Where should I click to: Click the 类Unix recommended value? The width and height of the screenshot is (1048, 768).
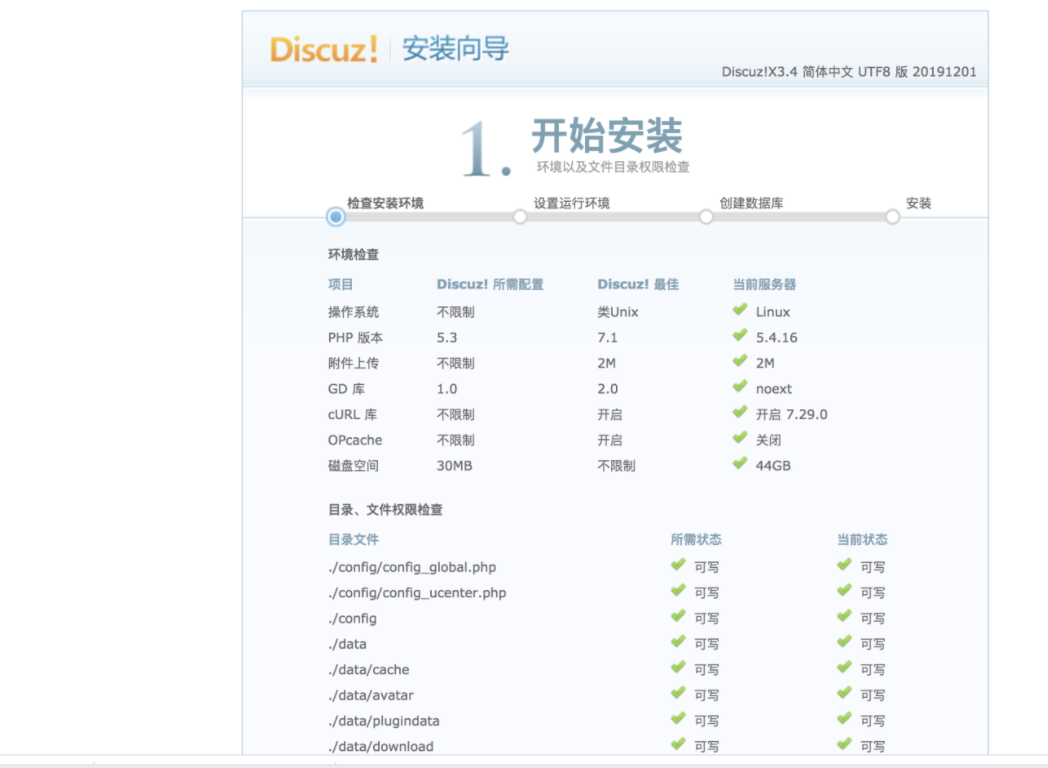pos(618,312)
